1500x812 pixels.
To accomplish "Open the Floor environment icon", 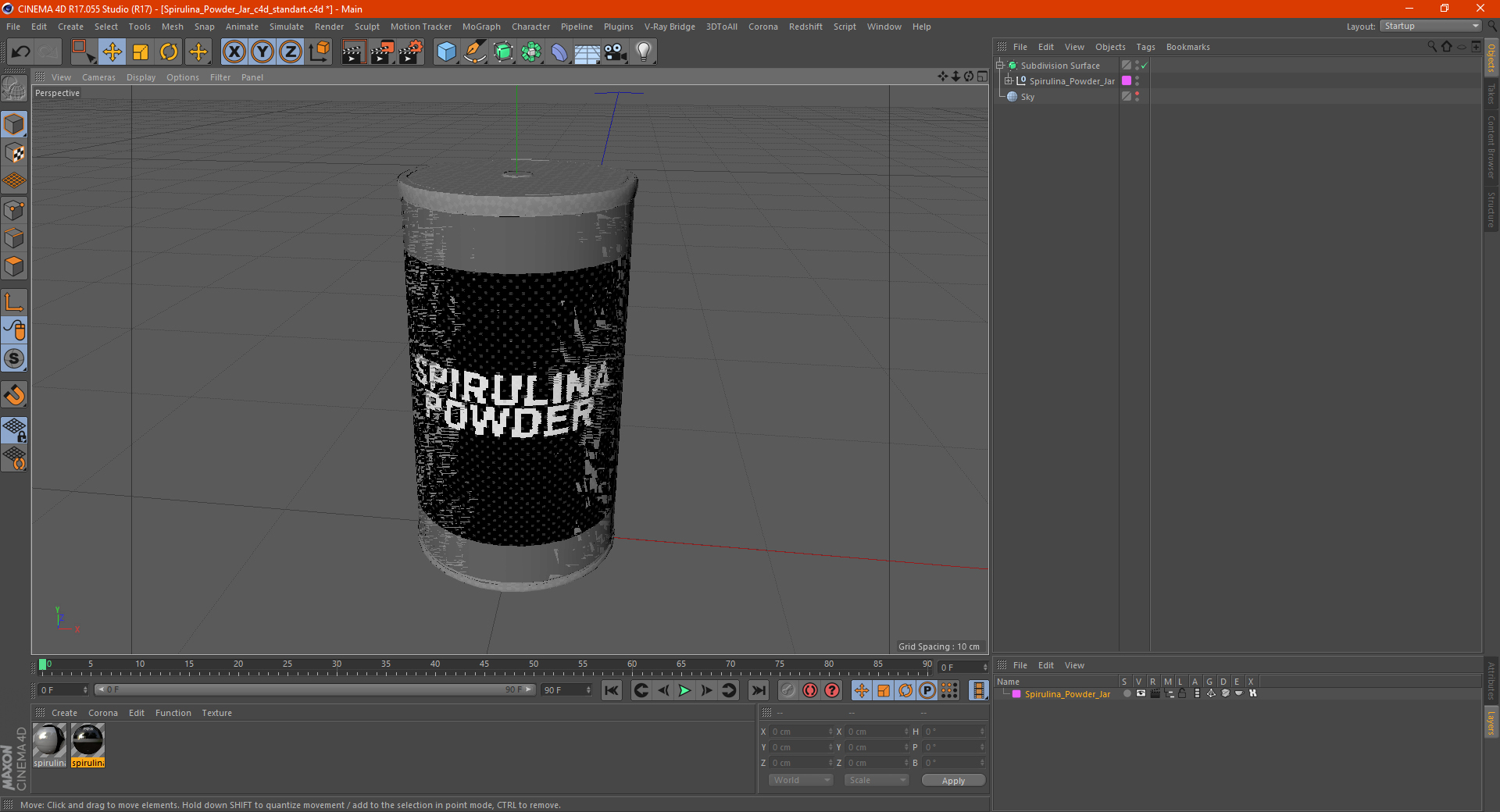I will point(587,52).
